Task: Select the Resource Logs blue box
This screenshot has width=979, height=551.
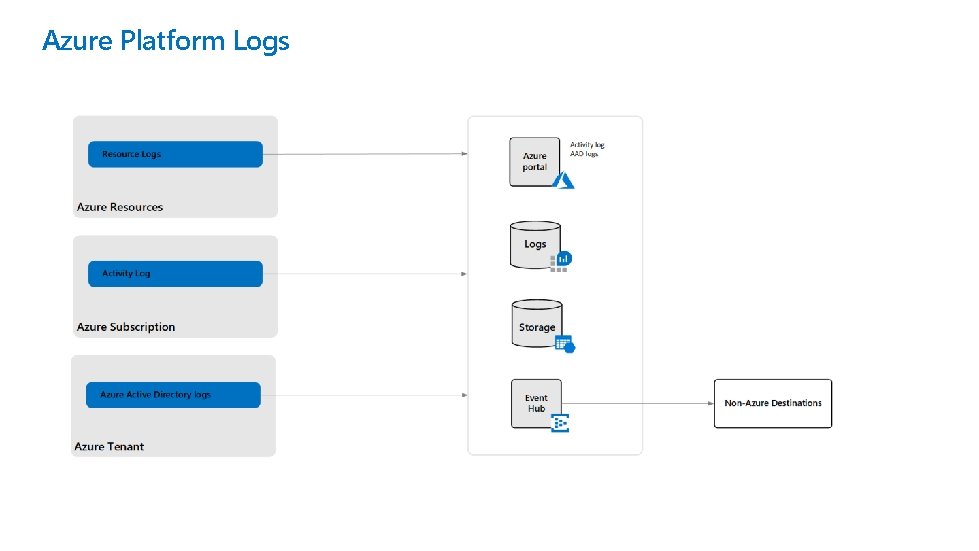Action: (175, 154)
